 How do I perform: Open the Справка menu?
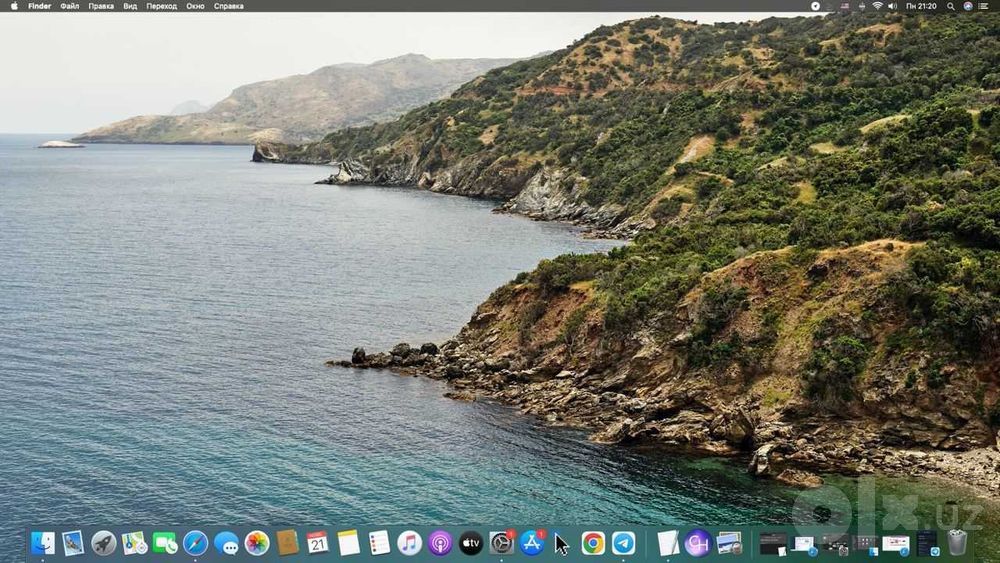pos(228,6)
